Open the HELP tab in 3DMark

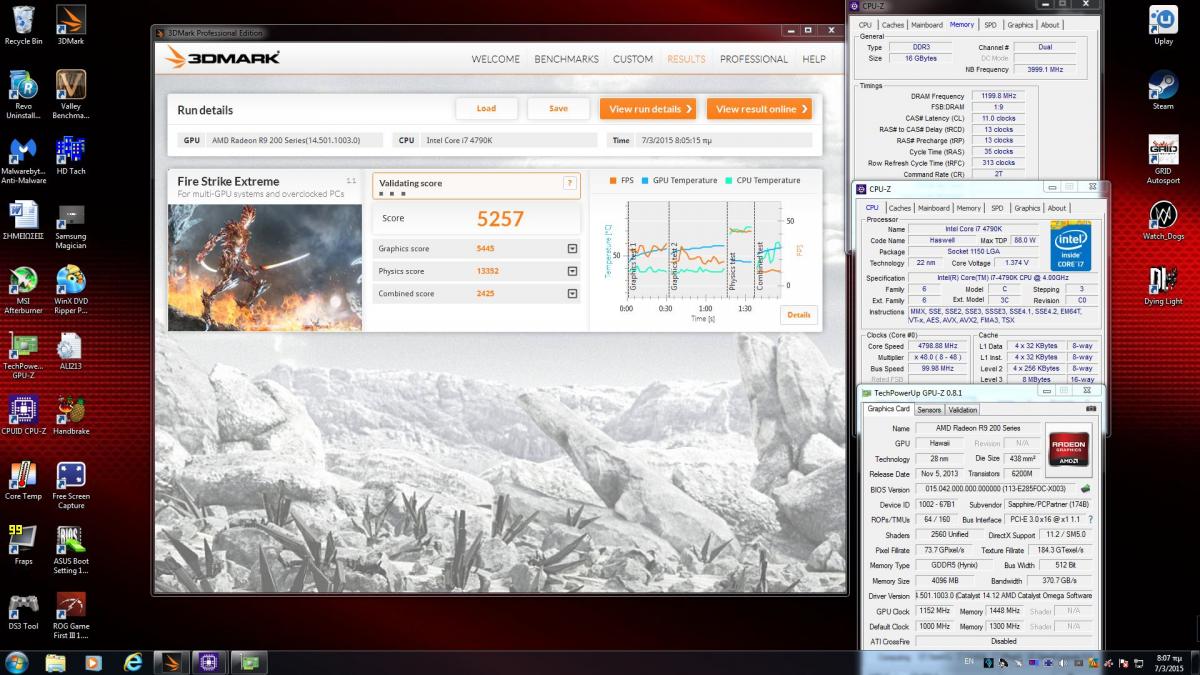coord(814,59)
